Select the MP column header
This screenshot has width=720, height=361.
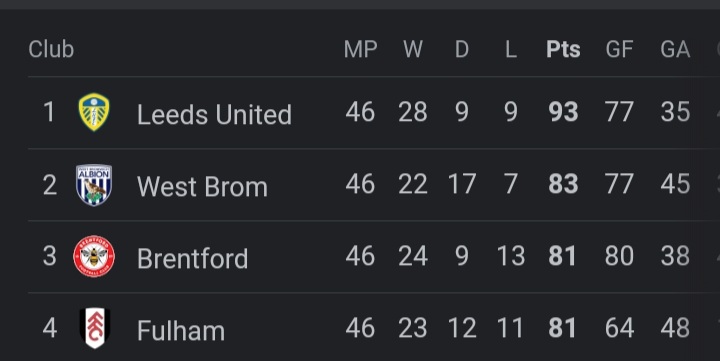tap(360, 49)
